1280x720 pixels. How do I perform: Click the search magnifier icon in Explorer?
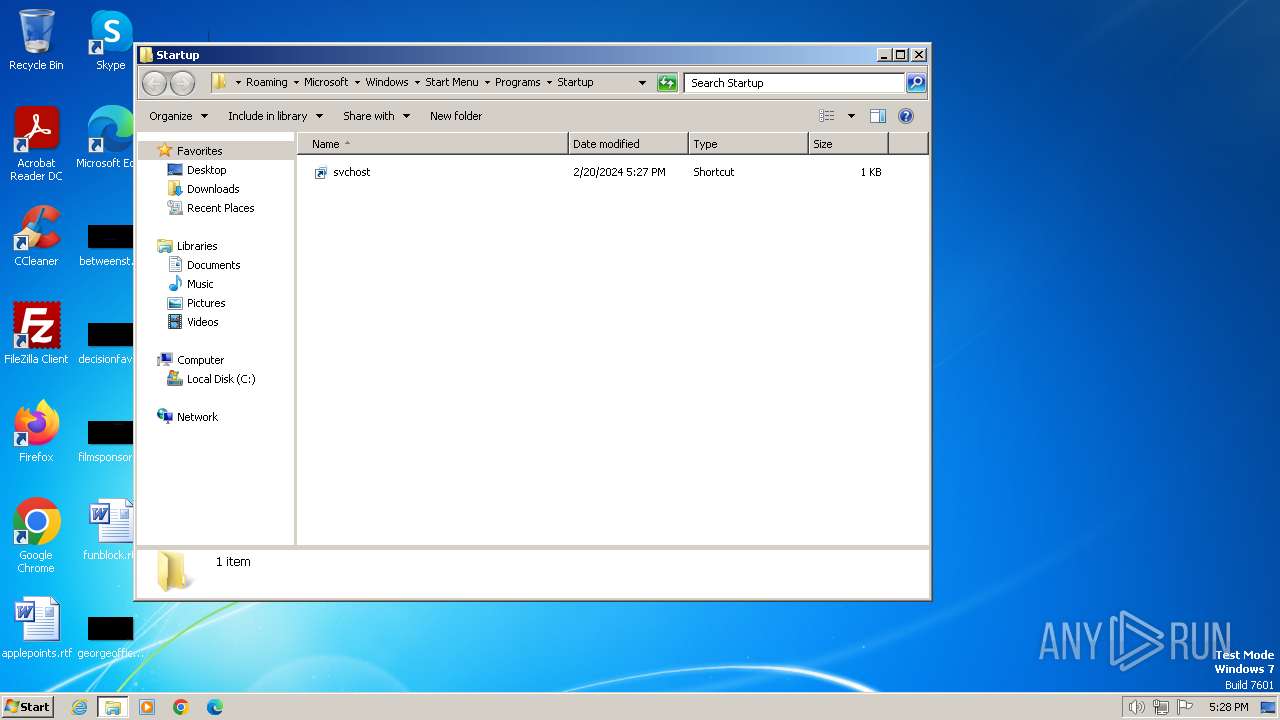click(916, 83)
